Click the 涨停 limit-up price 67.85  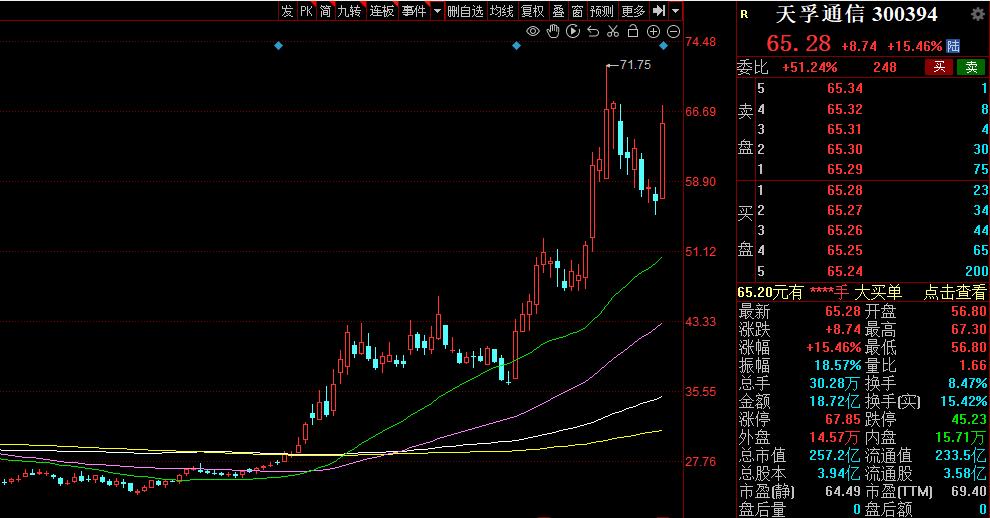click(843, 419)
